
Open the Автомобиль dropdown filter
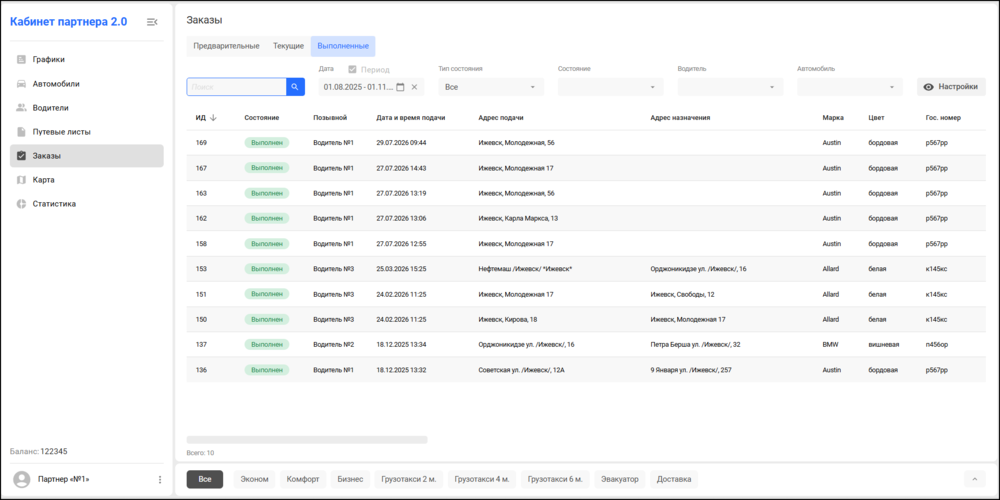pyautogui.click(x=849, y=87)
